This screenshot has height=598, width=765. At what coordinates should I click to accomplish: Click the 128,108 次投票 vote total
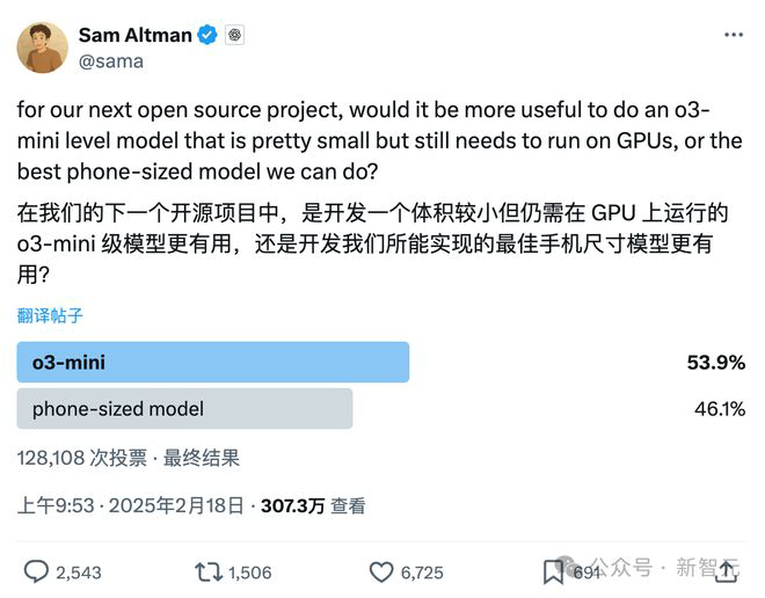(82, 458)
